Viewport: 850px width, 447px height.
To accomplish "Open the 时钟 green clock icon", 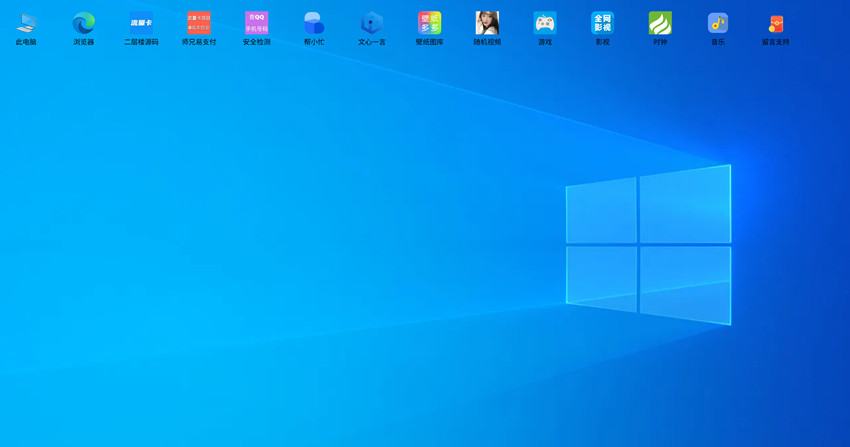I will [660, 23].
